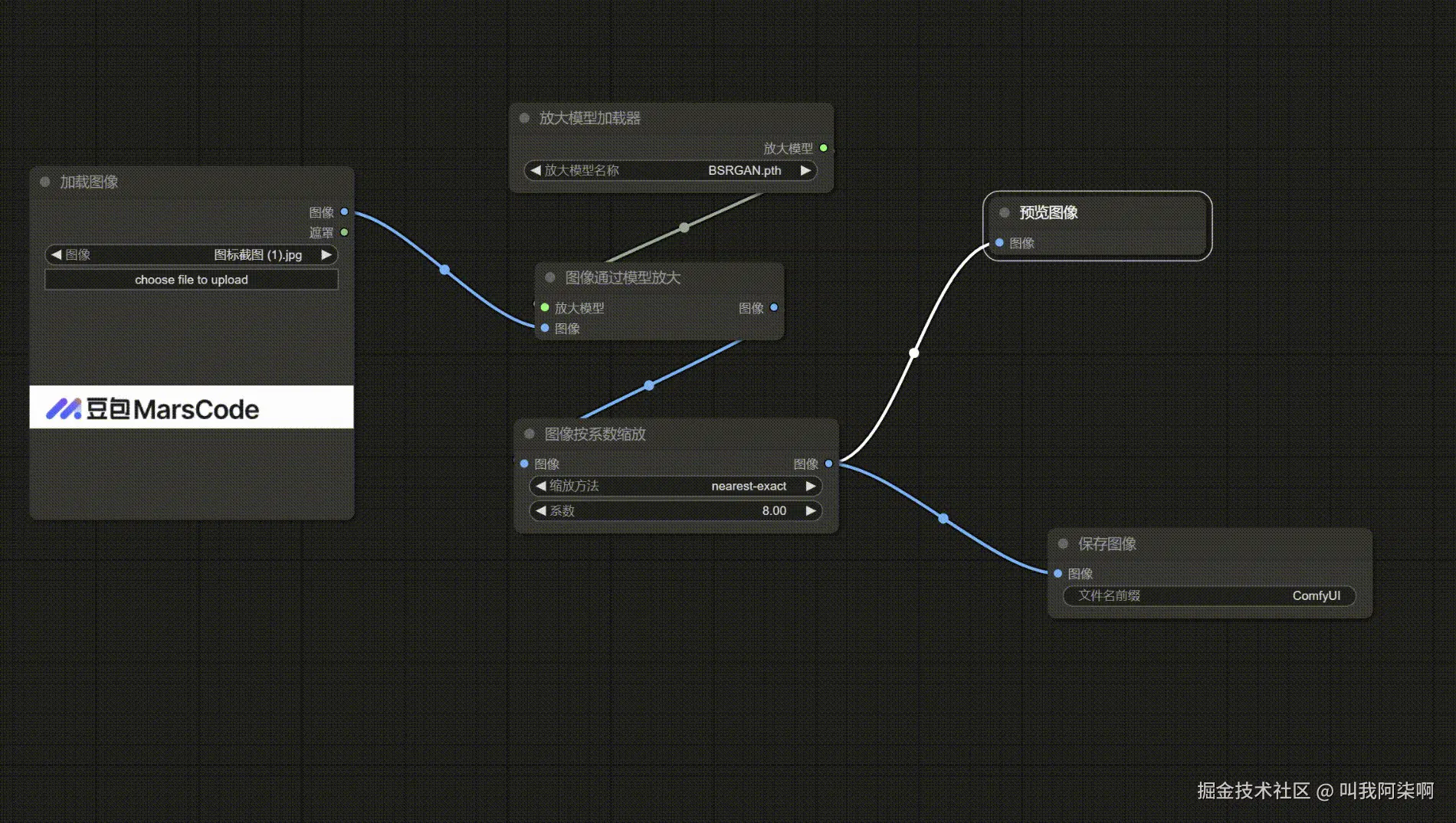Click the 图像 output port on 图像通过模型放大

click(x=774, y=307)
